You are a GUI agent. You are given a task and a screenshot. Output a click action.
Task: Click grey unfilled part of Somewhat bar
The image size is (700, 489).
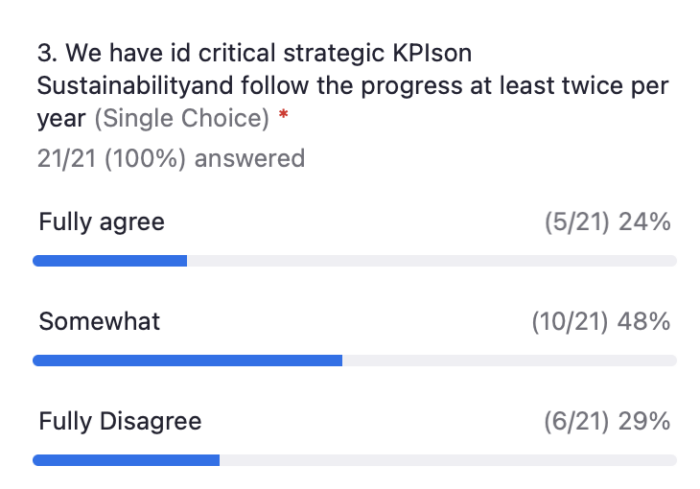[509, 360]
